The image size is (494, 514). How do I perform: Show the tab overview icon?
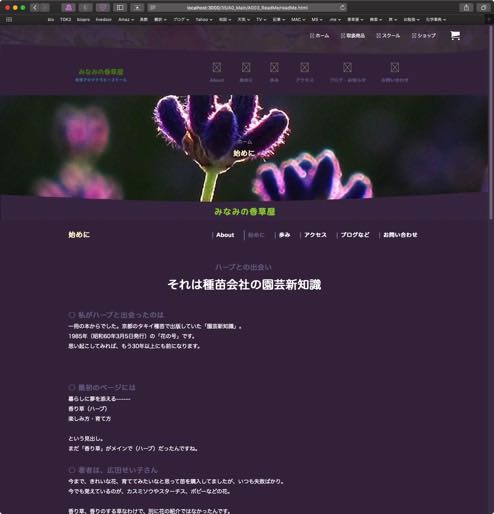[x=483, y=7]
